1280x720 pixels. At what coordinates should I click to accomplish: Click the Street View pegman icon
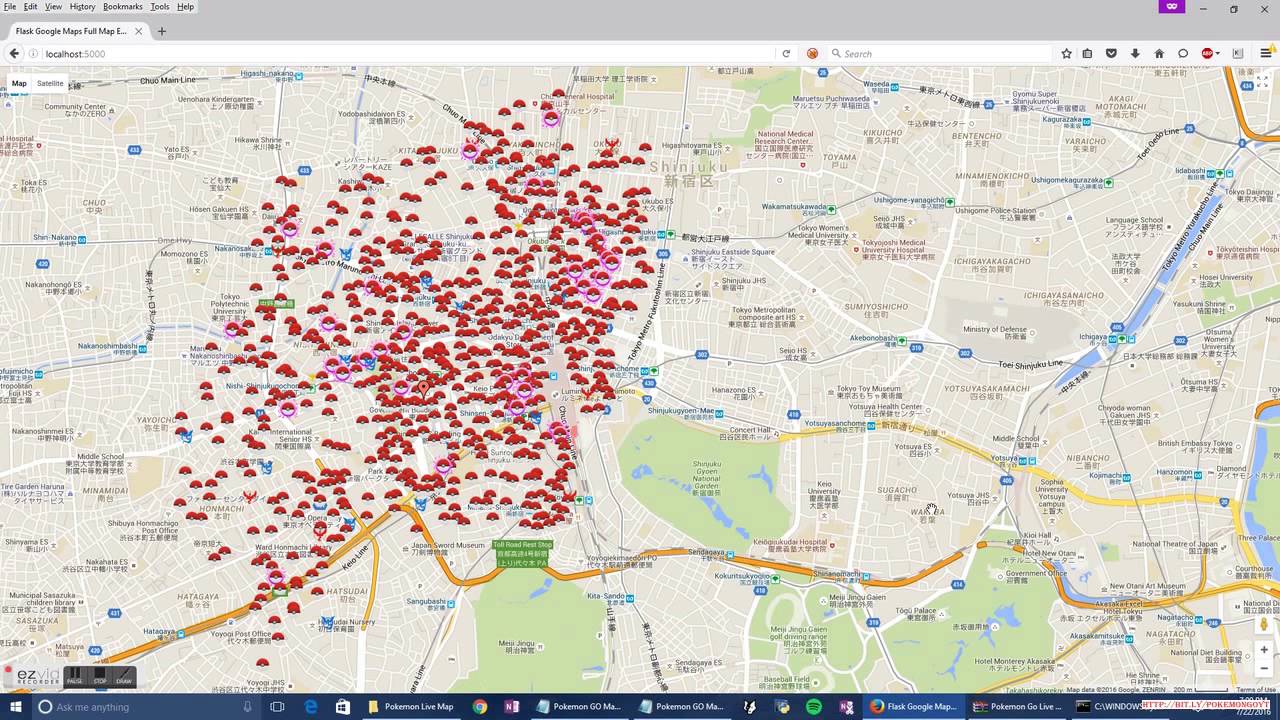coord(1264,624)
